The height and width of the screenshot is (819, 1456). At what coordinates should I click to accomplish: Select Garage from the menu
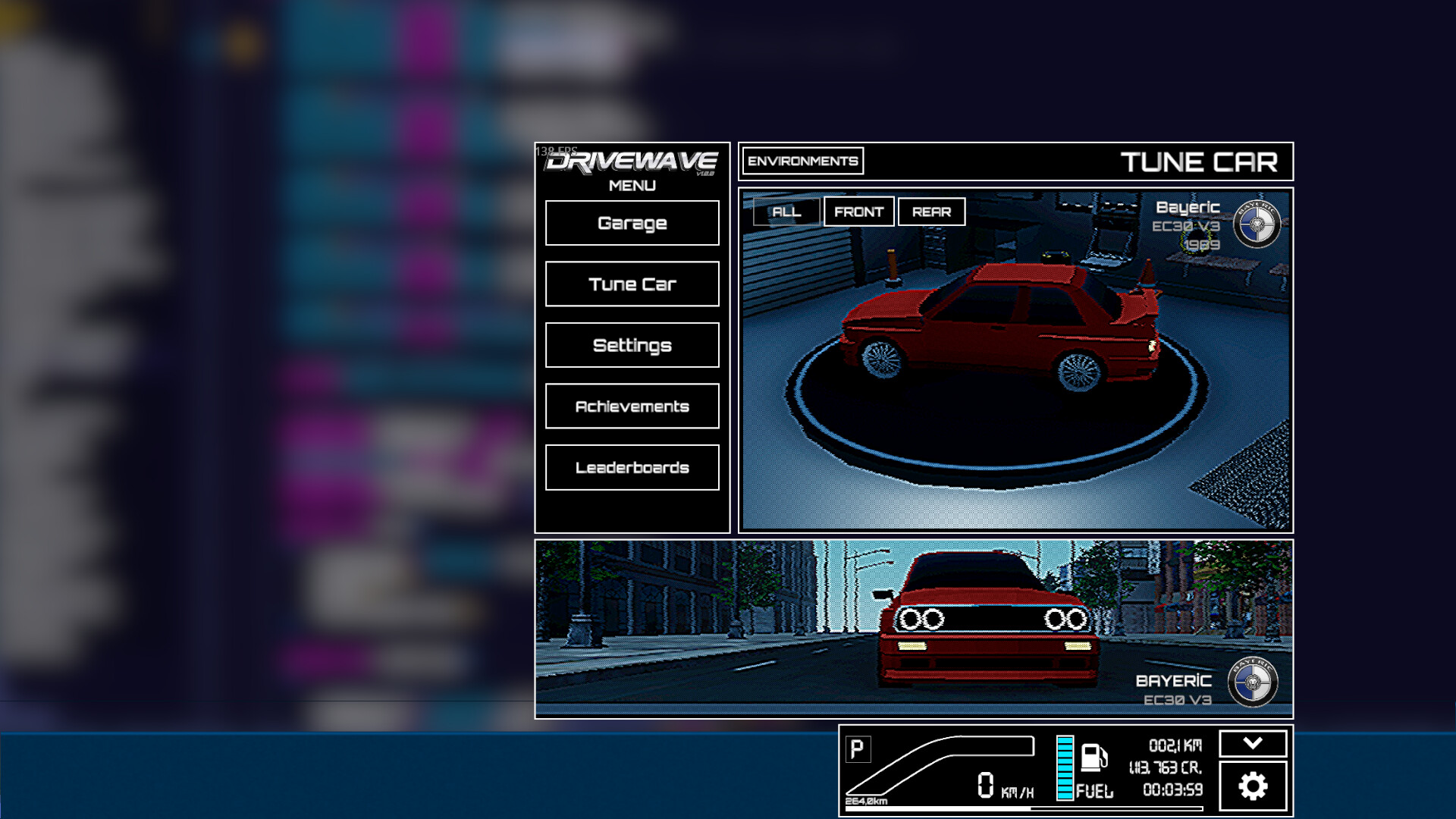(x=632, y=223)
